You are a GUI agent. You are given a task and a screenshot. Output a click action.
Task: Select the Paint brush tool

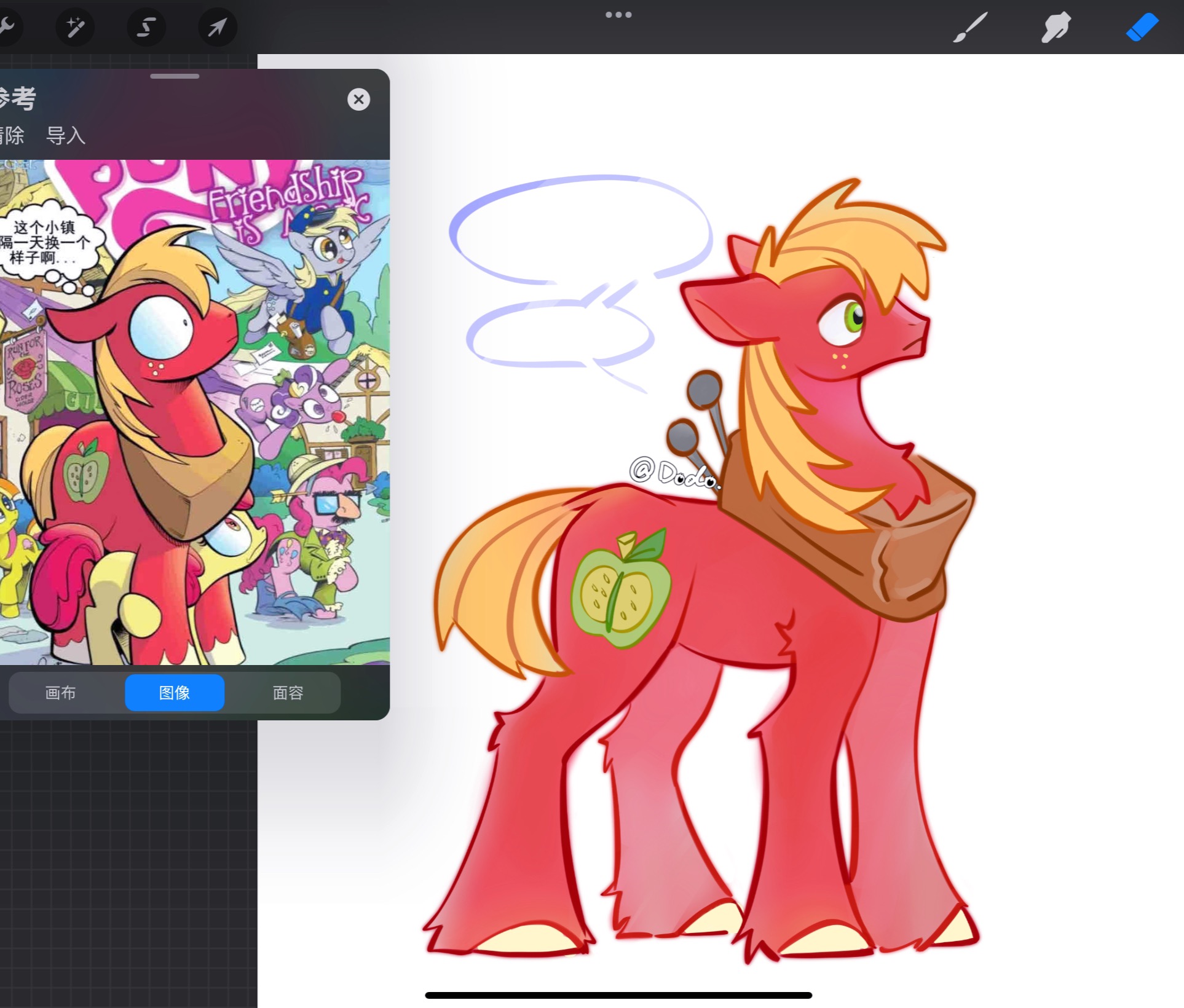tap(970, 28)
